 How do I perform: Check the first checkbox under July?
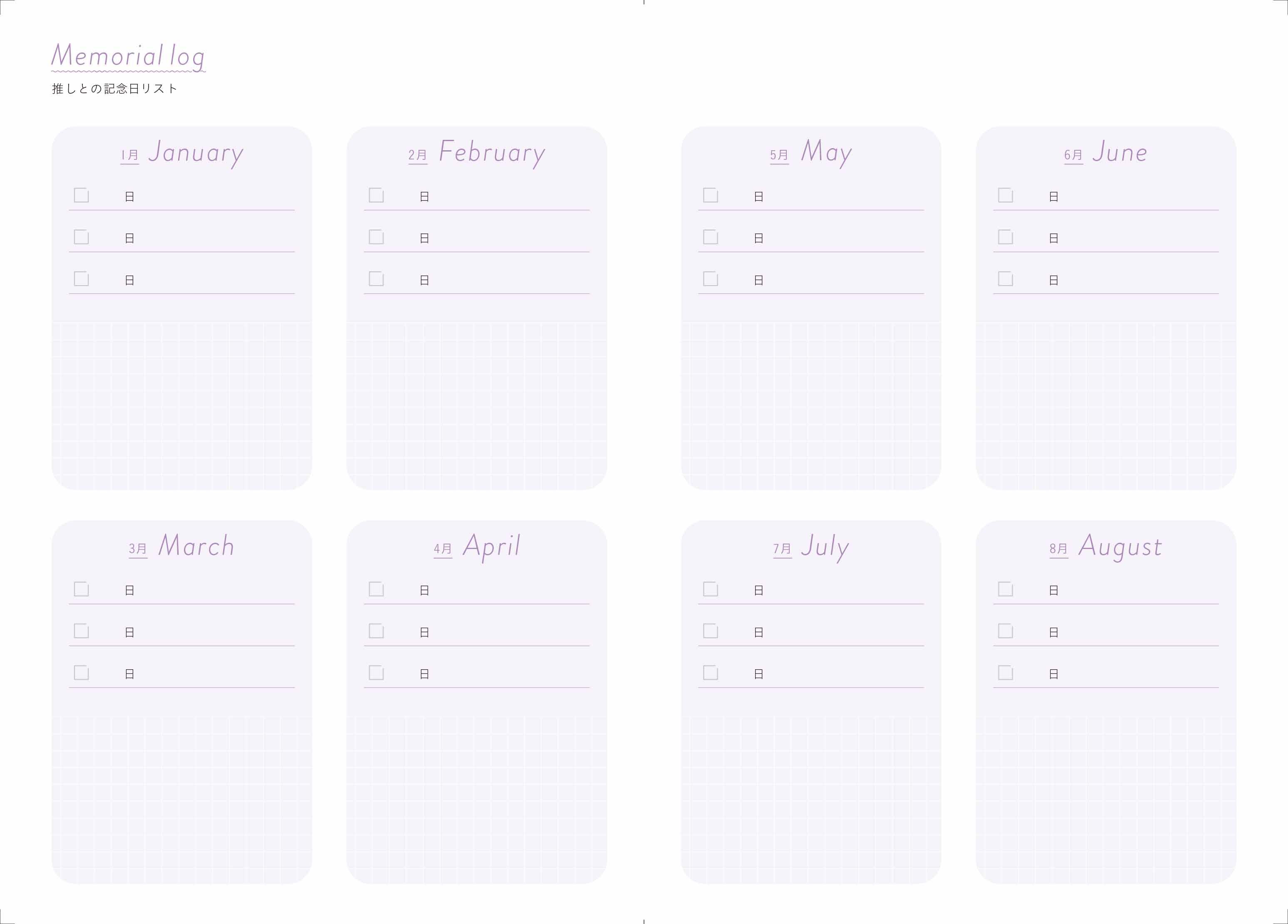click(711, 589)
